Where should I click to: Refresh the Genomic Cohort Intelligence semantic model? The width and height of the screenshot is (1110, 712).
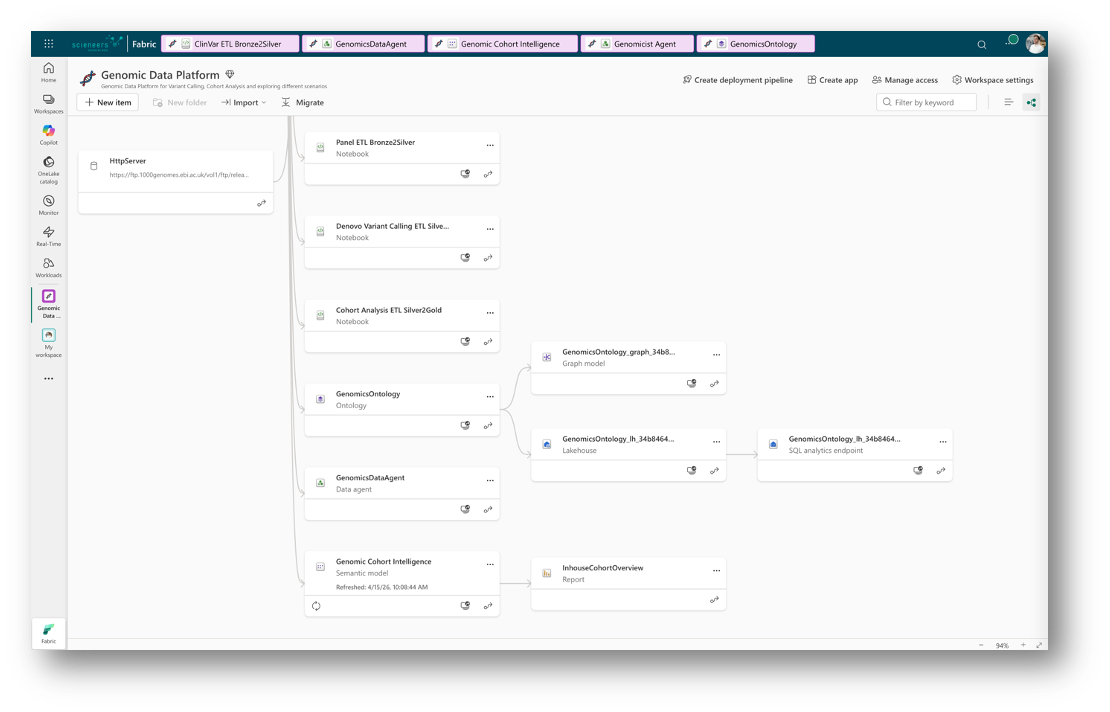[316, 606]
